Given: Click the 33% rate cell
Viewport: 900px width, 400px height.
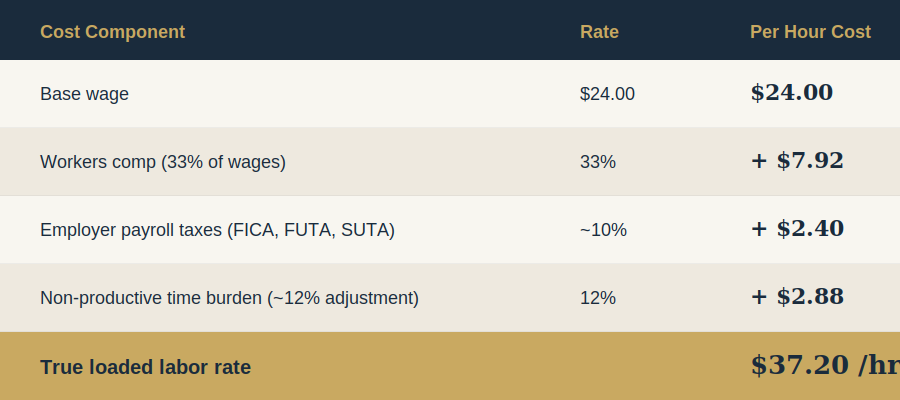Looking at the screenshot, I should coord(597,162).
